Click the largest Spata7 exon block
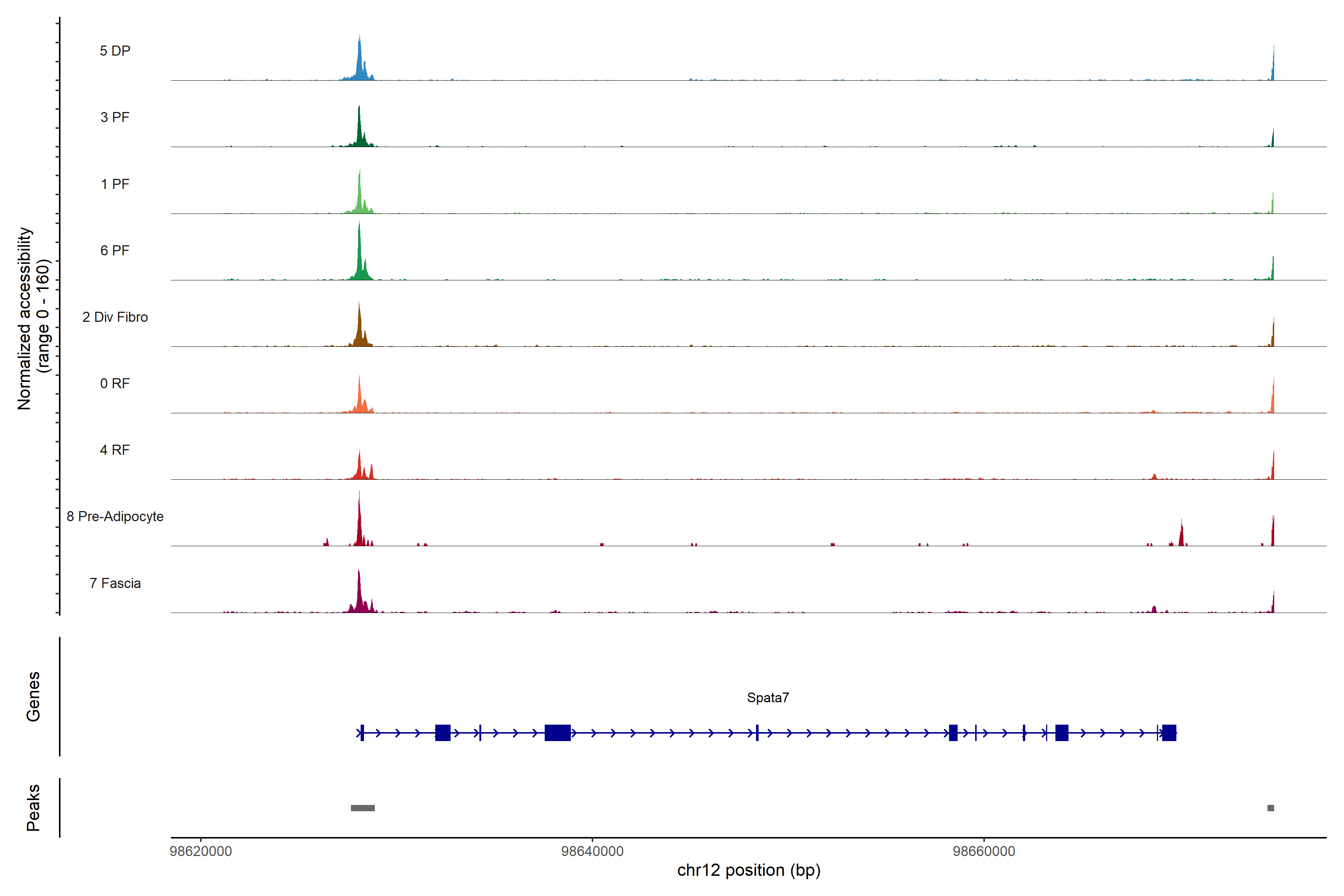1344x896 pixels. pos(557,732)
